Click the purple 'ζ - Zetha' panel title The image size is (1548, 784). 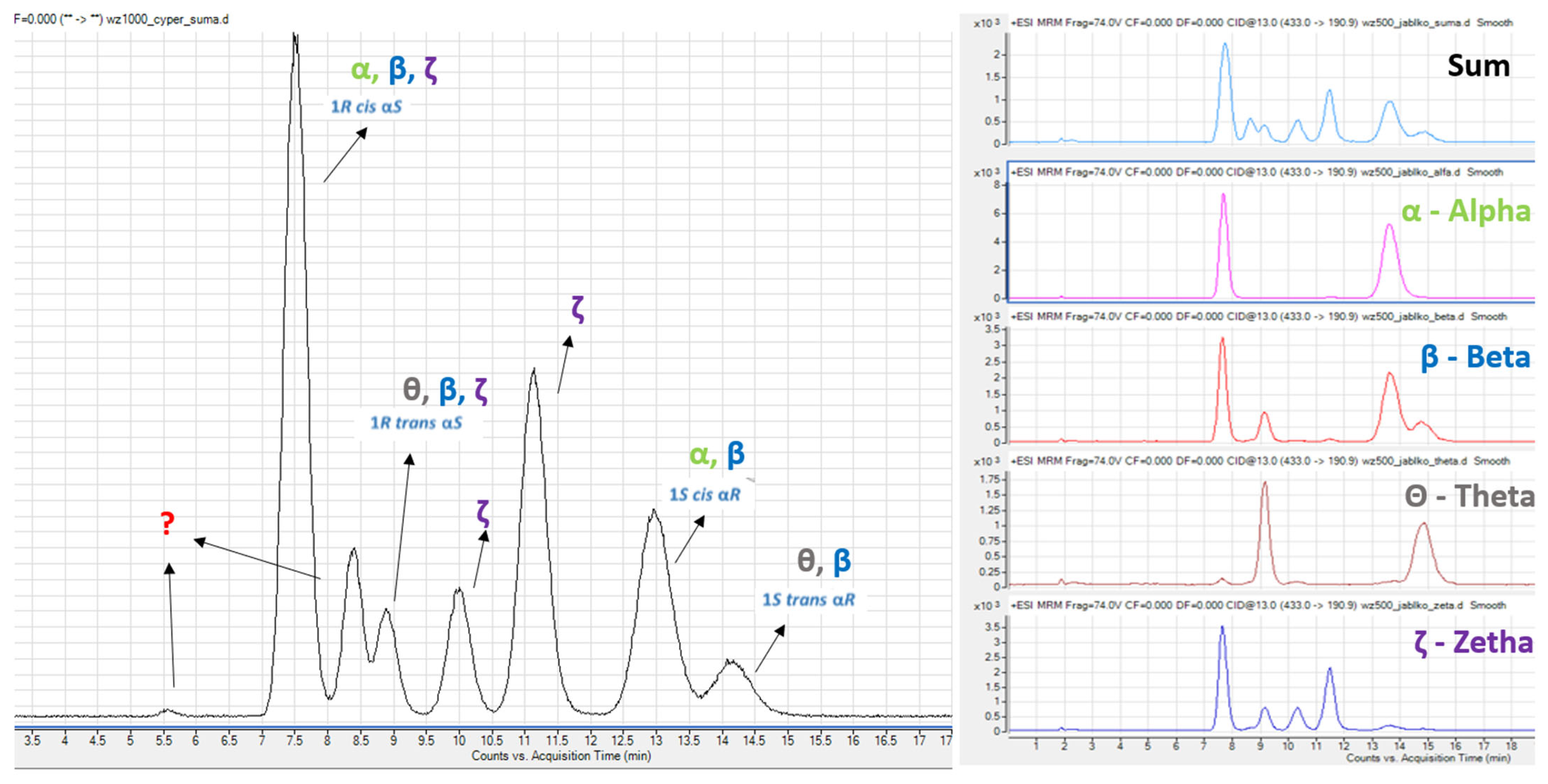pos(1473,642)
